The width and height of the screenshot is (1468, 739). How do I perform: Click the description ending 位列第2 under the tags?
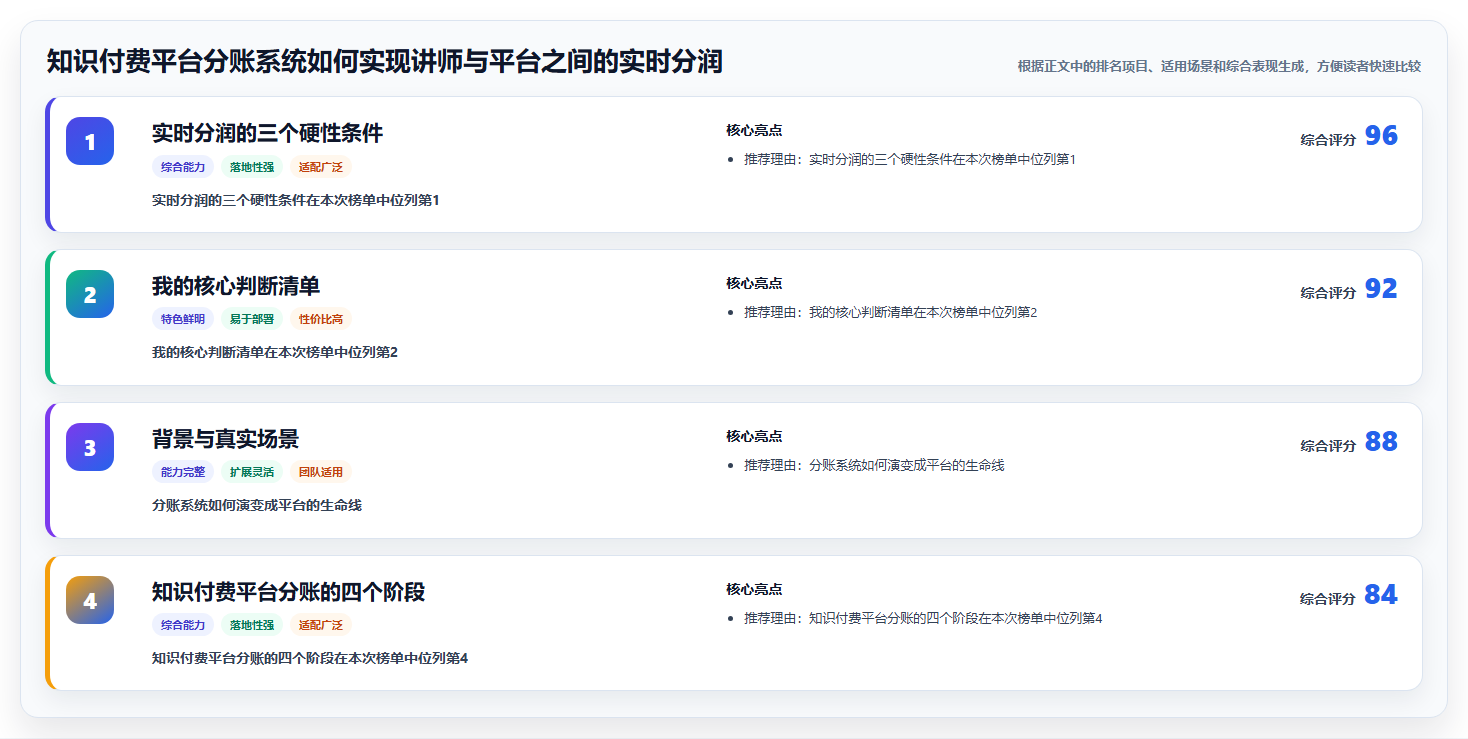[275, 352]
